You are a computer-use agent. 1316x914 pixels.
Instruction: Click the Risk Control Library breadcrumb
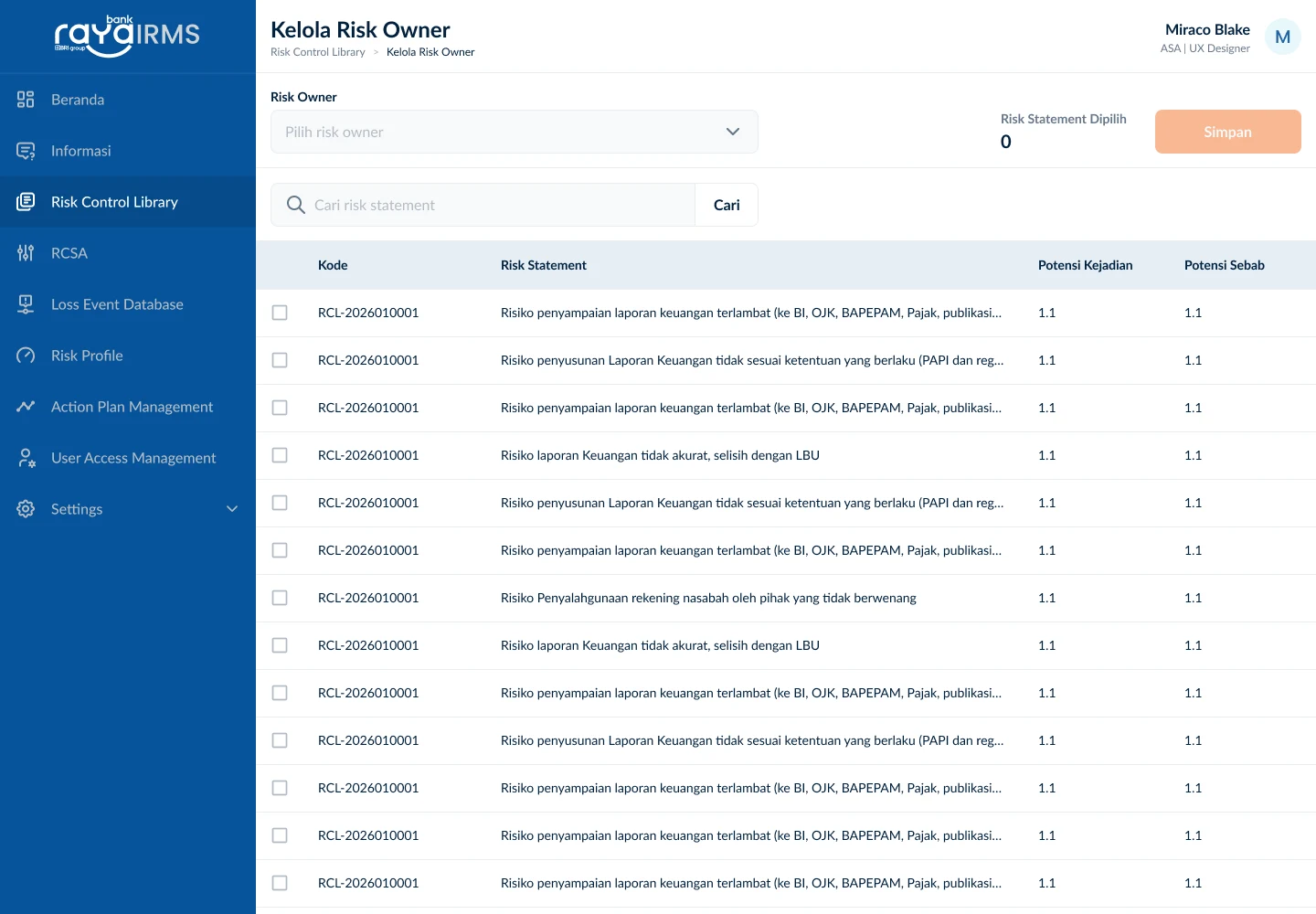click(x=318, y=52)
